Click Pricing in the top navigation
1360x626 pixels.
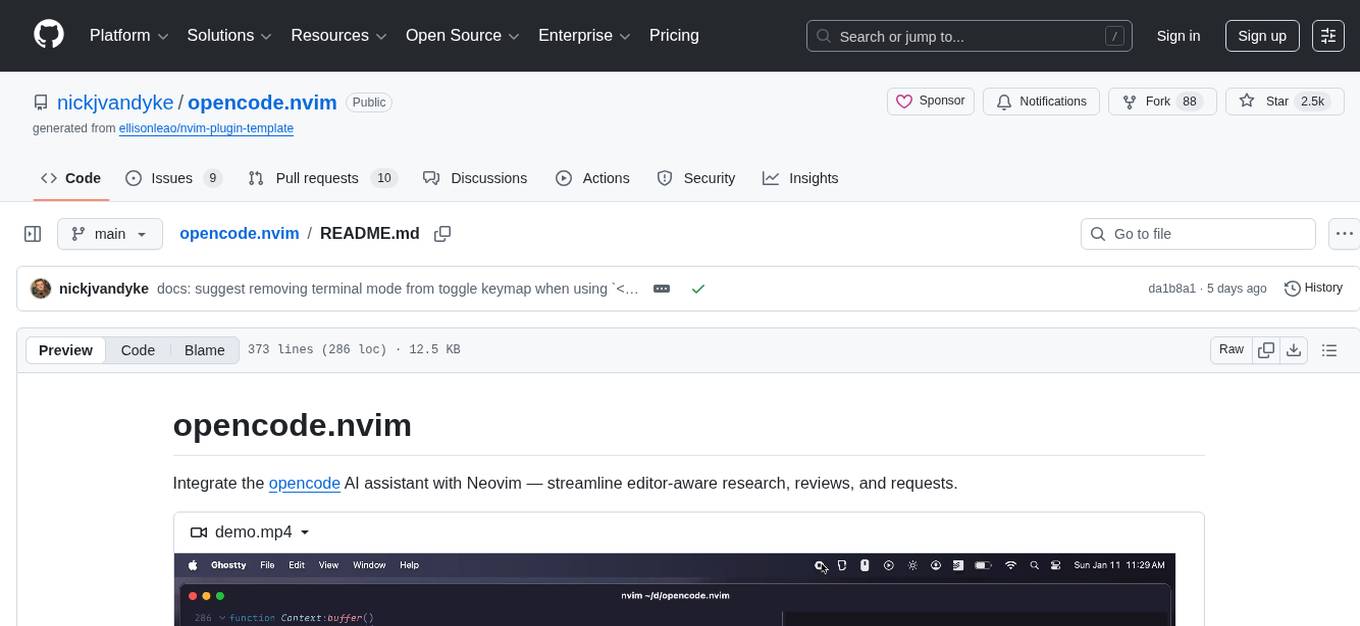click(x=674, y=35)
